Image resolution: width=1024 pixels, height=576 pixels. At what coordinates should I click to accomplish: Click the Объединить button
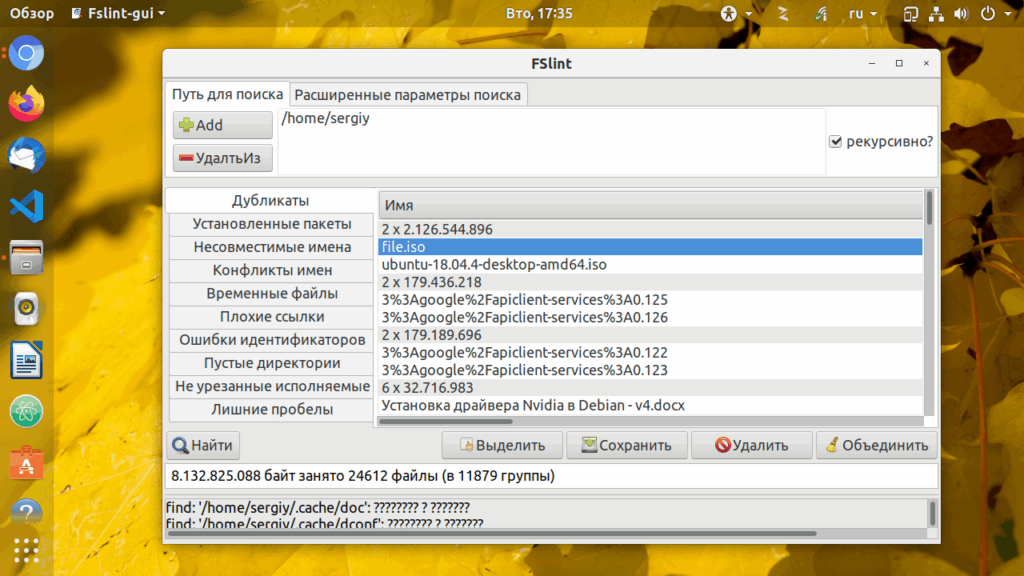click(876, 445)
